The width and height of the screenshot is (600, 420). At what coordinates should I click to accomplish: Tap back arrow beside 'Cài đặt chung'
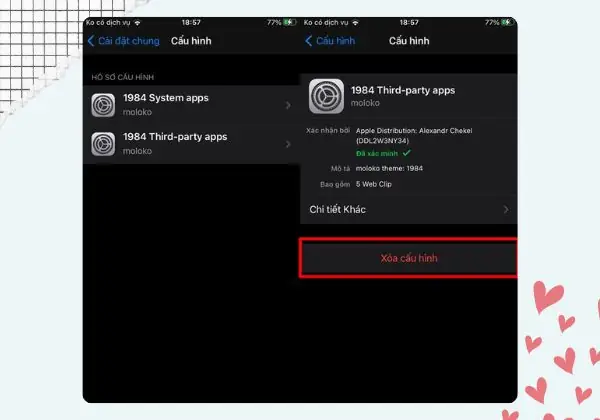click(x=91, y=41)
